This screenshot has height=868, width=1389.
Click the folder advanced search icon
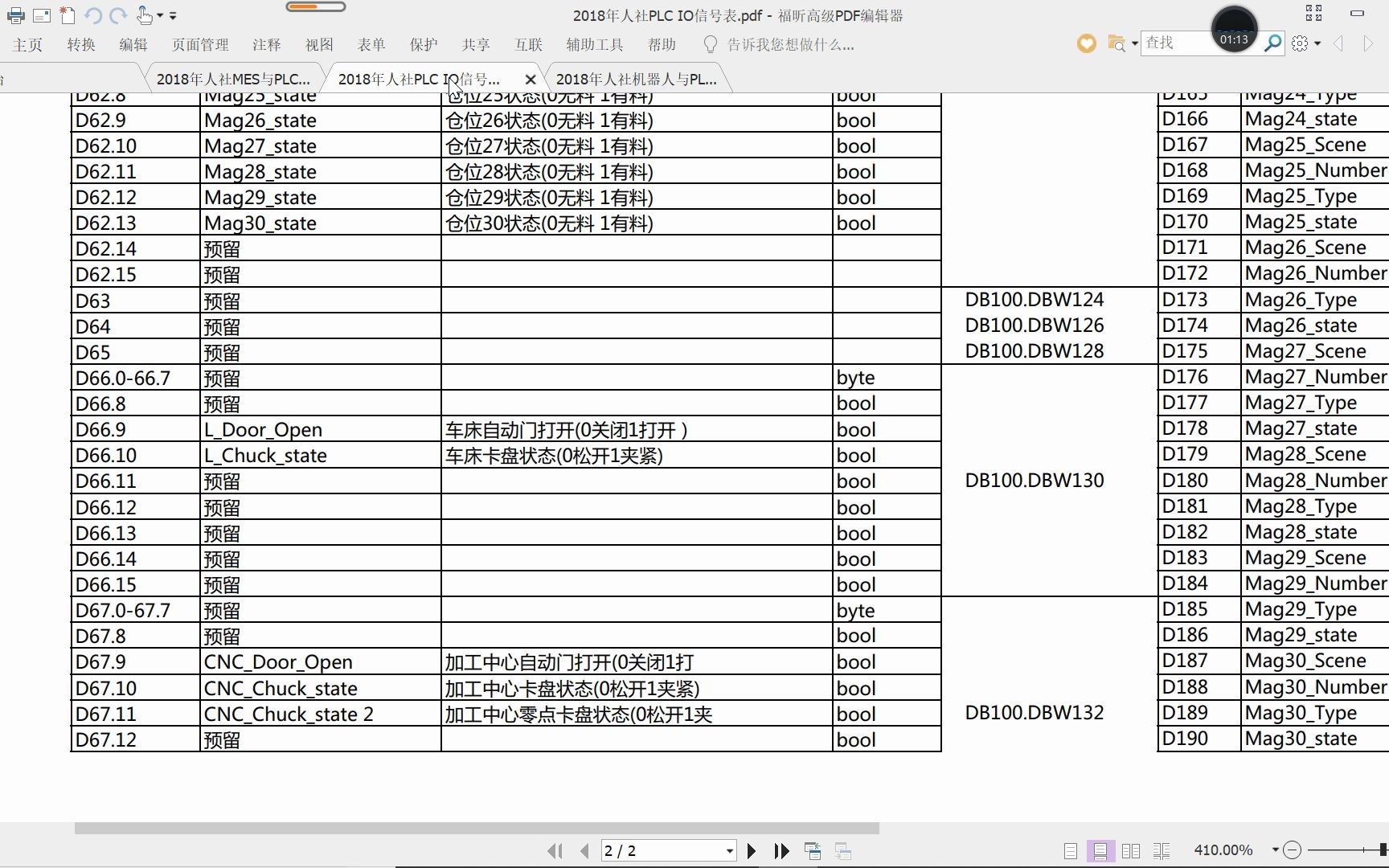(x=1116, y=43)
